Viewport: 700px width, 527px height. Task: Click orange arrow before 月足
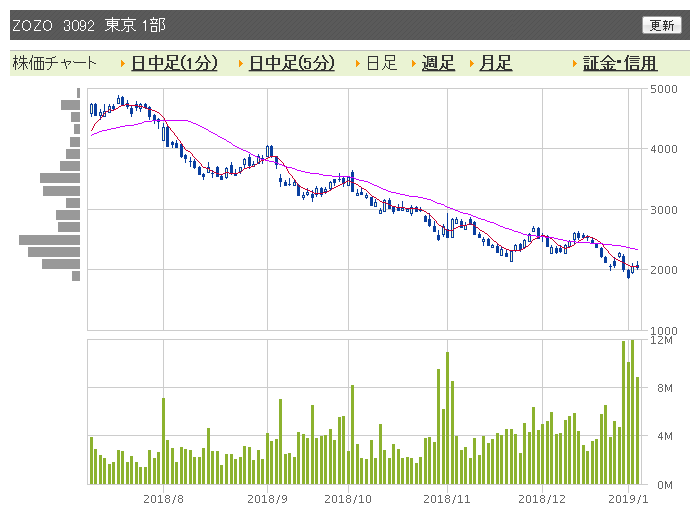471,64
